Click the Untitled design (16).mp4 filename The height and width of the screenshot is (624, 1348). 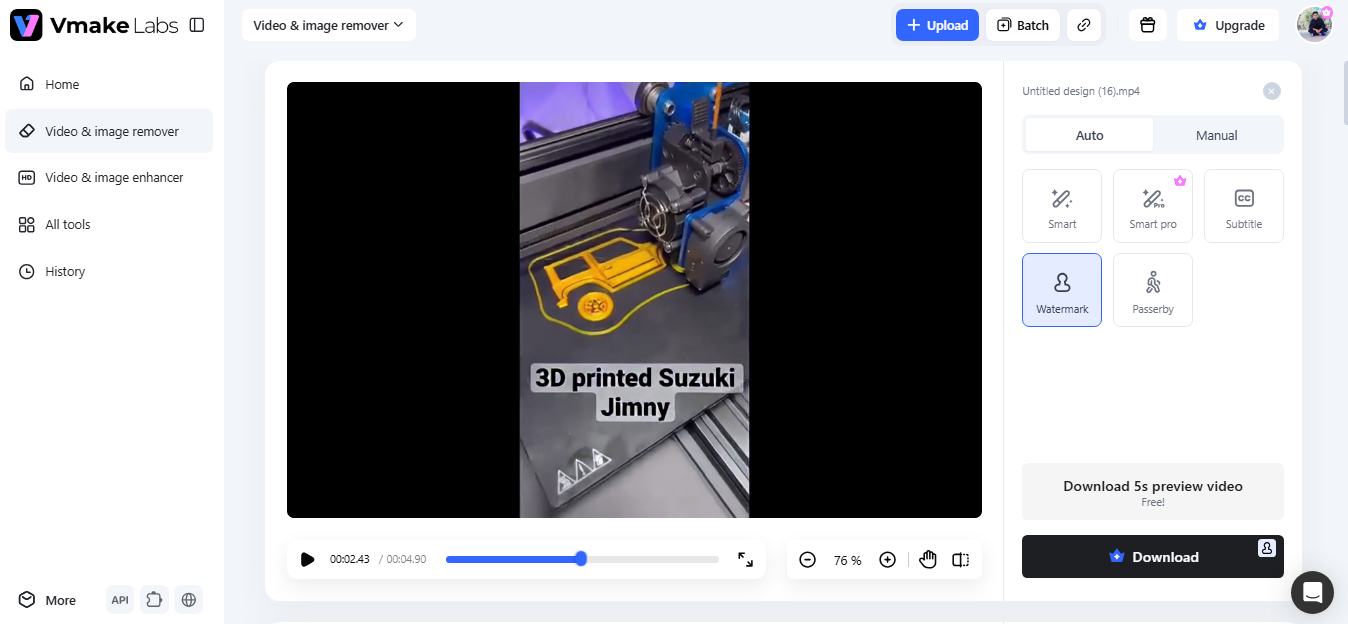[1081, 91]
